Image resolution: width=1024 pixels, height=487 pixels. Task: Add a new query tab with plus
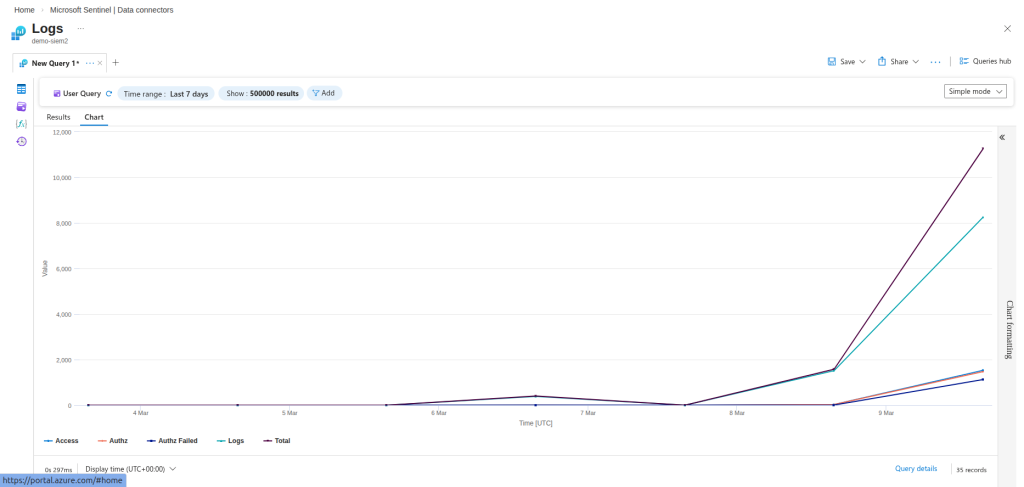(116, 63)
